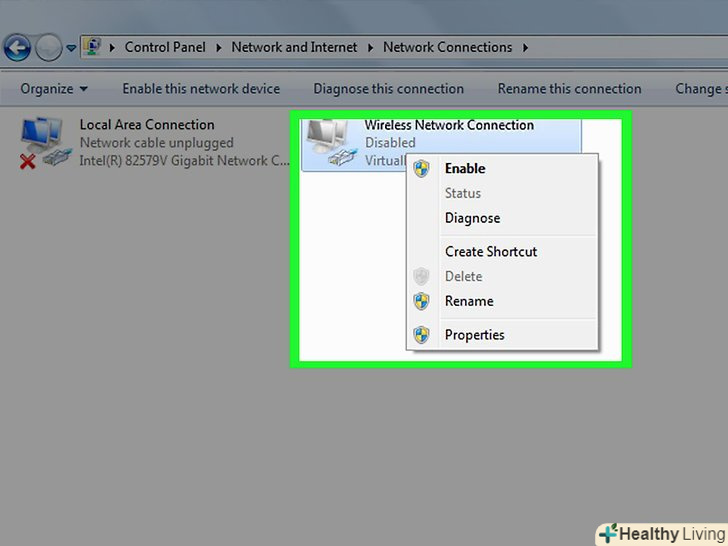Choose Rename in the context menu
Image resolution: width=728 pixels, height=546 pixels.
click(x=502, y=301)
